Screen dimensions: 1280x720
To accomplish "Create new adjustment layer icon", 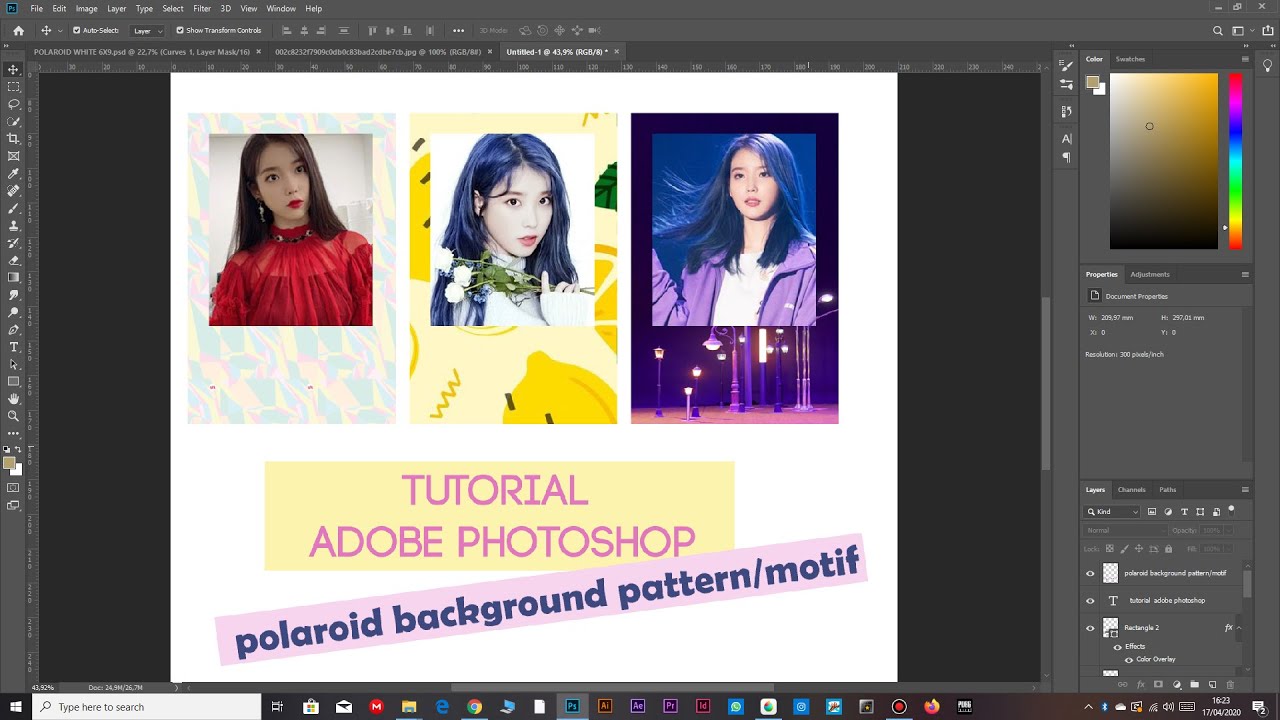I will tap(1177, 684).
